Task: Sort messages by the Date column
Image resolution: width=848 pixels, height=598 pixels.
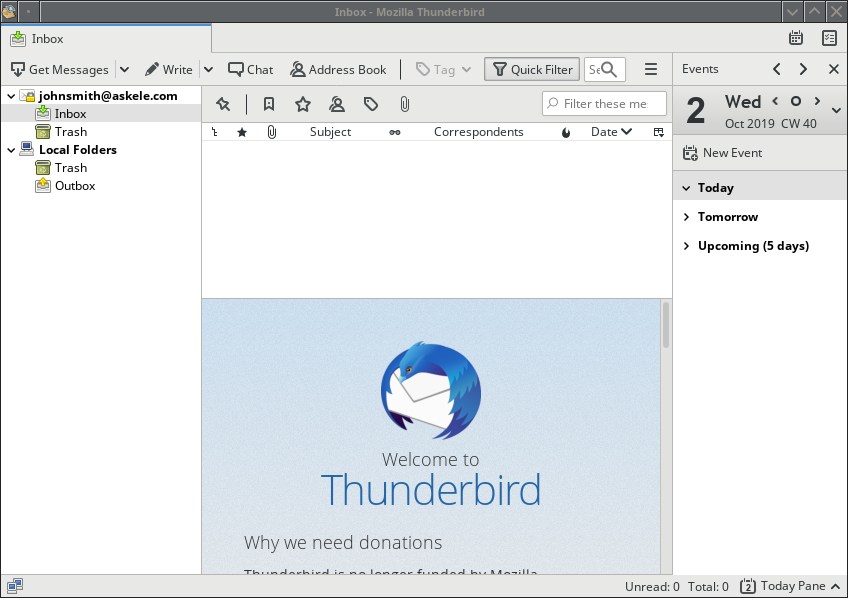Action: pos(606,131)
